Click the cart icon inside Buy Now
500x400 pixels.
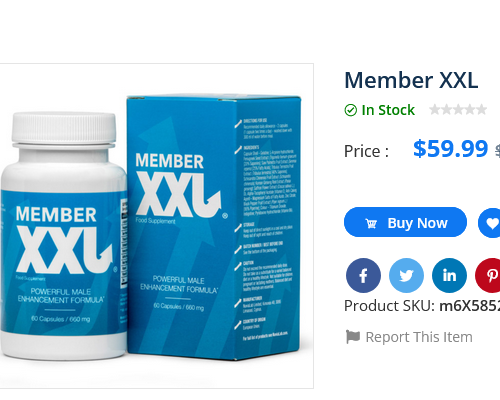click(371, 223)
